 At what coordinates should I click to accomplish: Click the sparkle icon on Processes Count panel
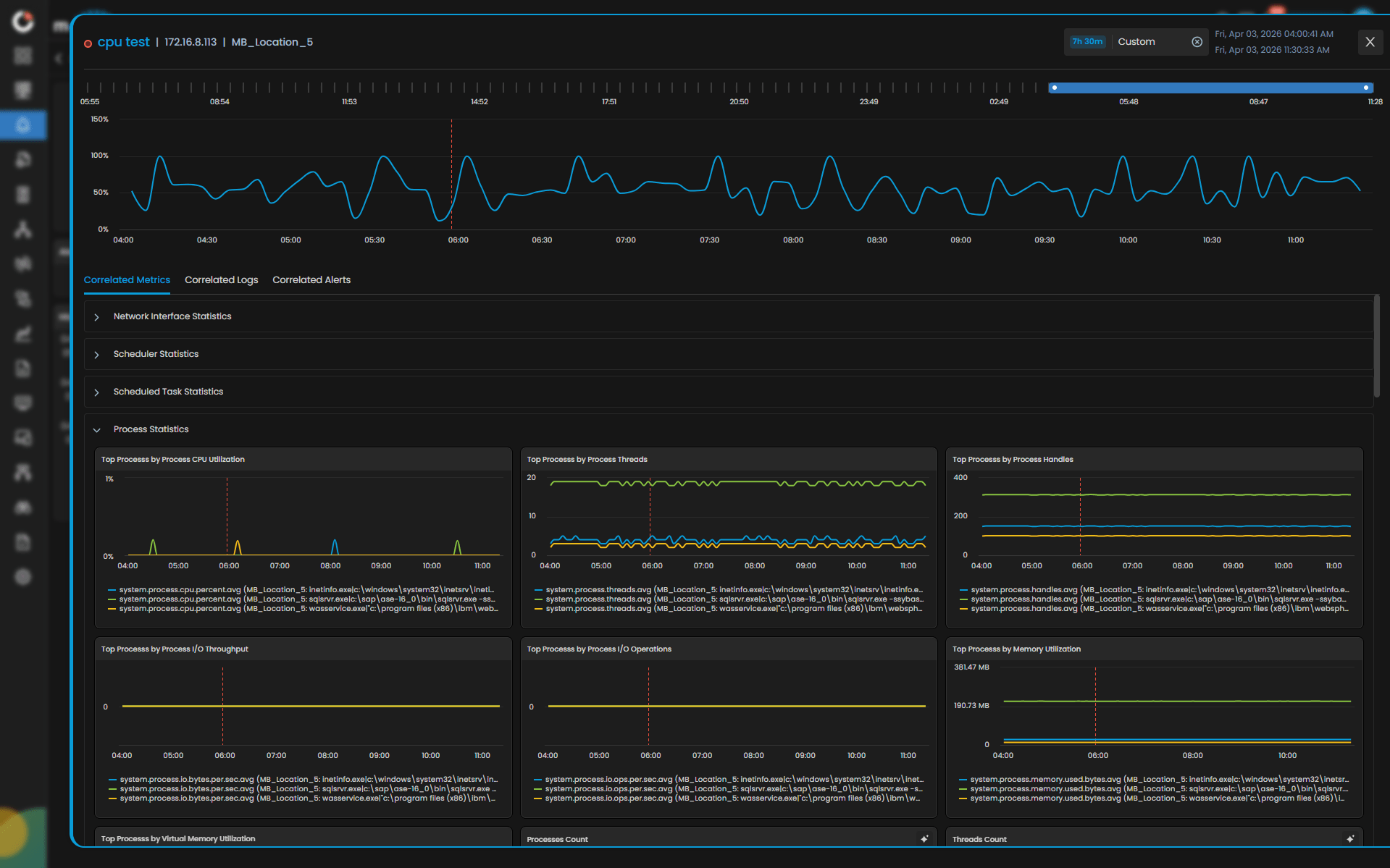tap(924, 838)
